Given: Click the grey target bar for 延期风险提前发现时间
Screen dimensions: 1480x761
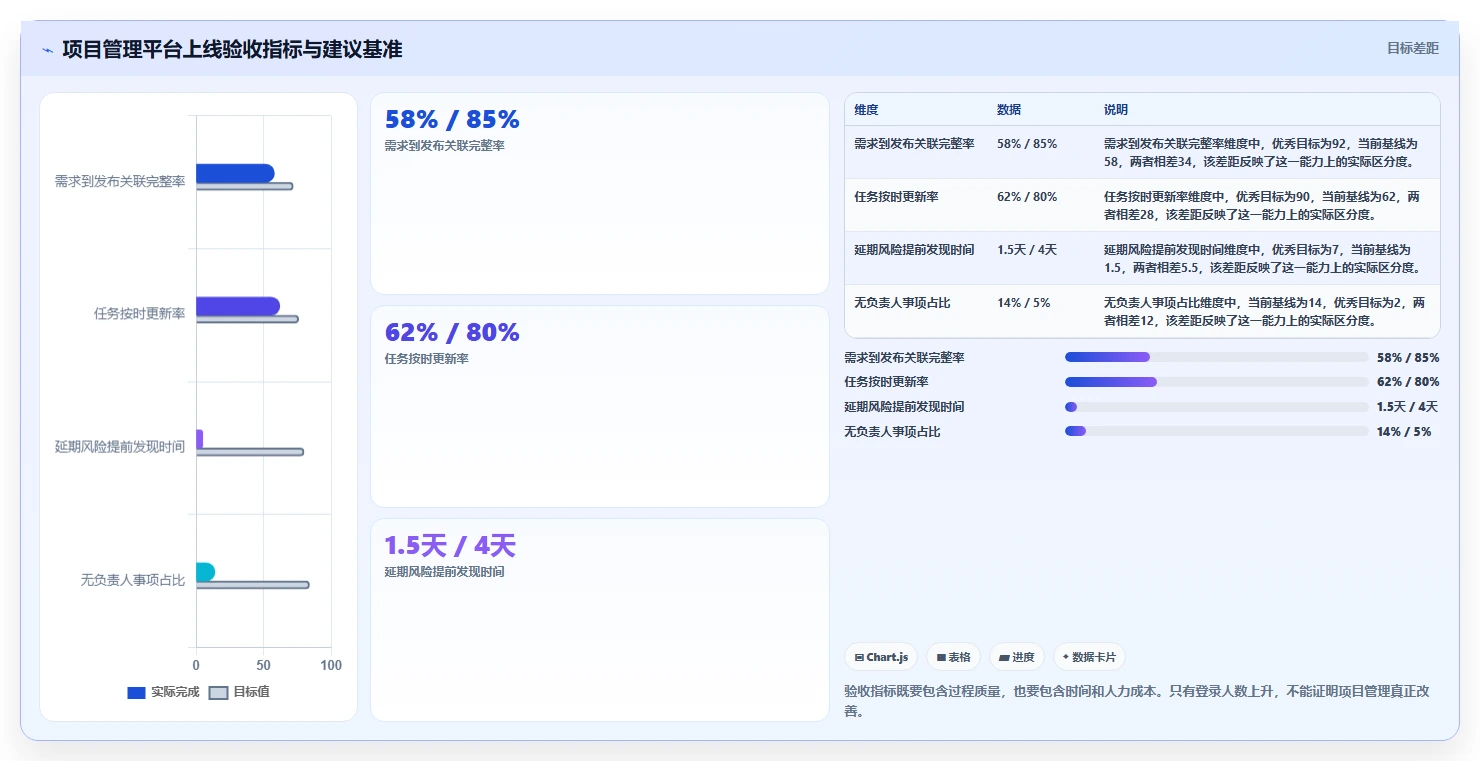Looking at the screenshot, I should pos(250,452).
